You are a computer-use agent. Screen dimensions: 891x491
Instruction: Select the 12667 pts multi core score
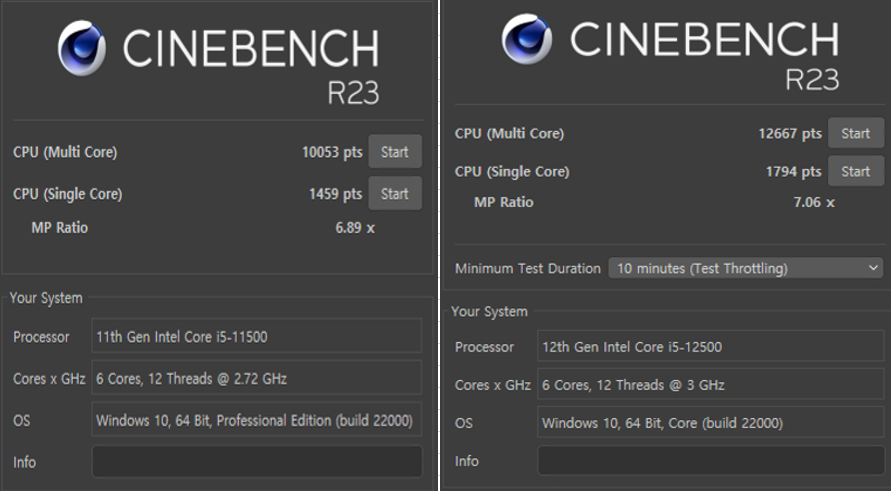tap(790, 134)
